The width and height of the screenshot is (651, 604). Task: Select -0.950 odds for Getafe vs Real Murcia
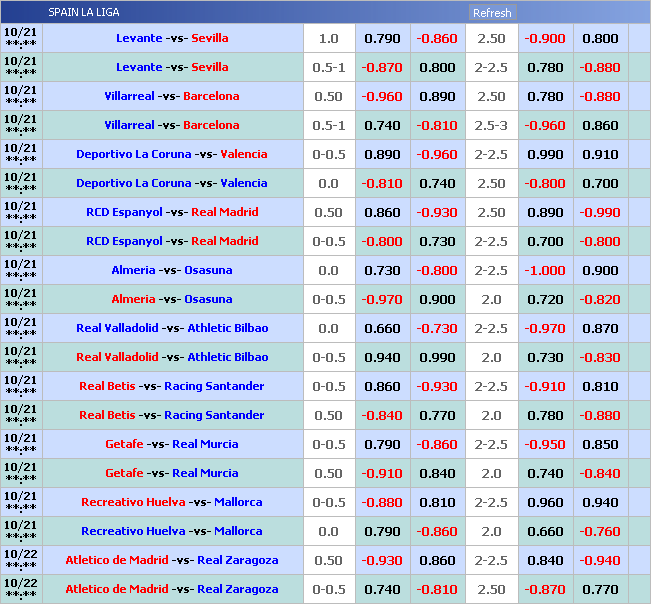click(545, 445)
